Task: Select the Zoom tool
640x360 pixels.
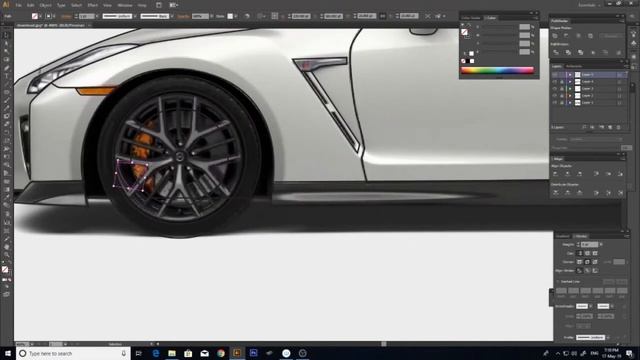Action: (x=6, y=255)
